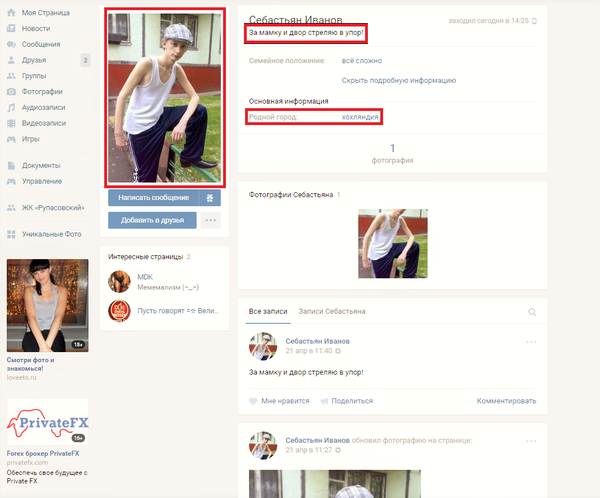The image size is (600, 498).
Task: Click the Поделиться megaphone icon
Action: 324,401
